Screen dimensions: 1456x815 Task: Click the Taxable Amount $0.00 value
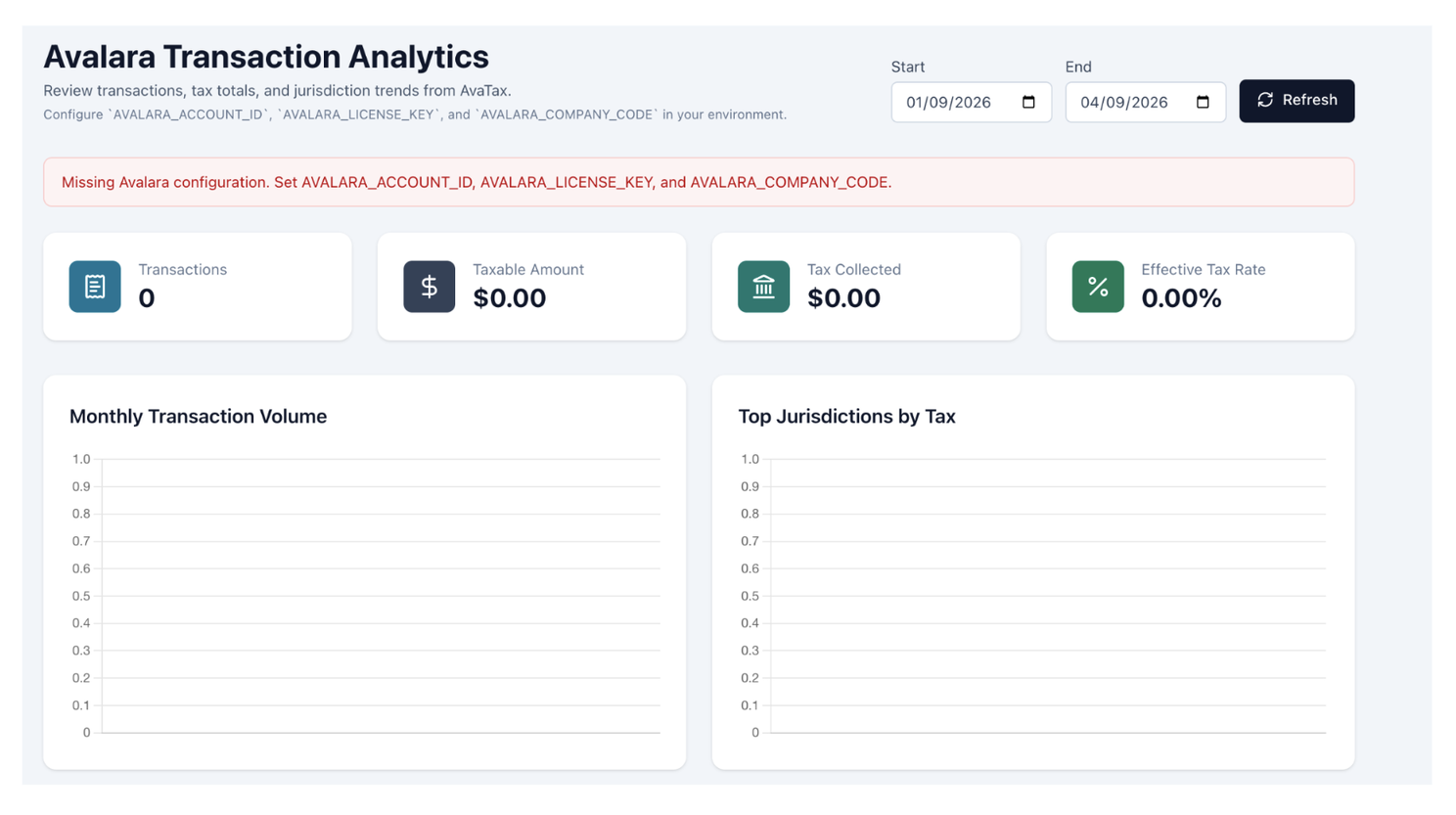(510, 298)
